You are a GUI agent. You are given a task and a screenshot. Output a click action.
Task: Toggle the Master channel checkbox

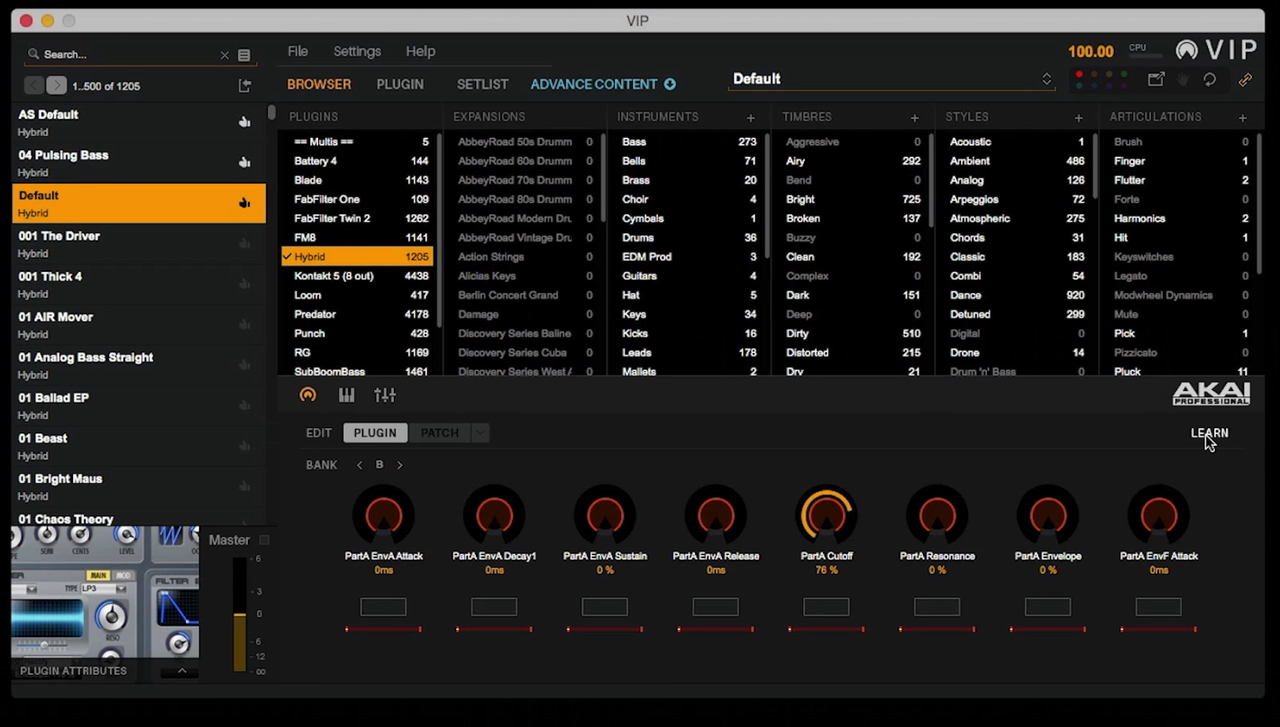coord(264,540)
